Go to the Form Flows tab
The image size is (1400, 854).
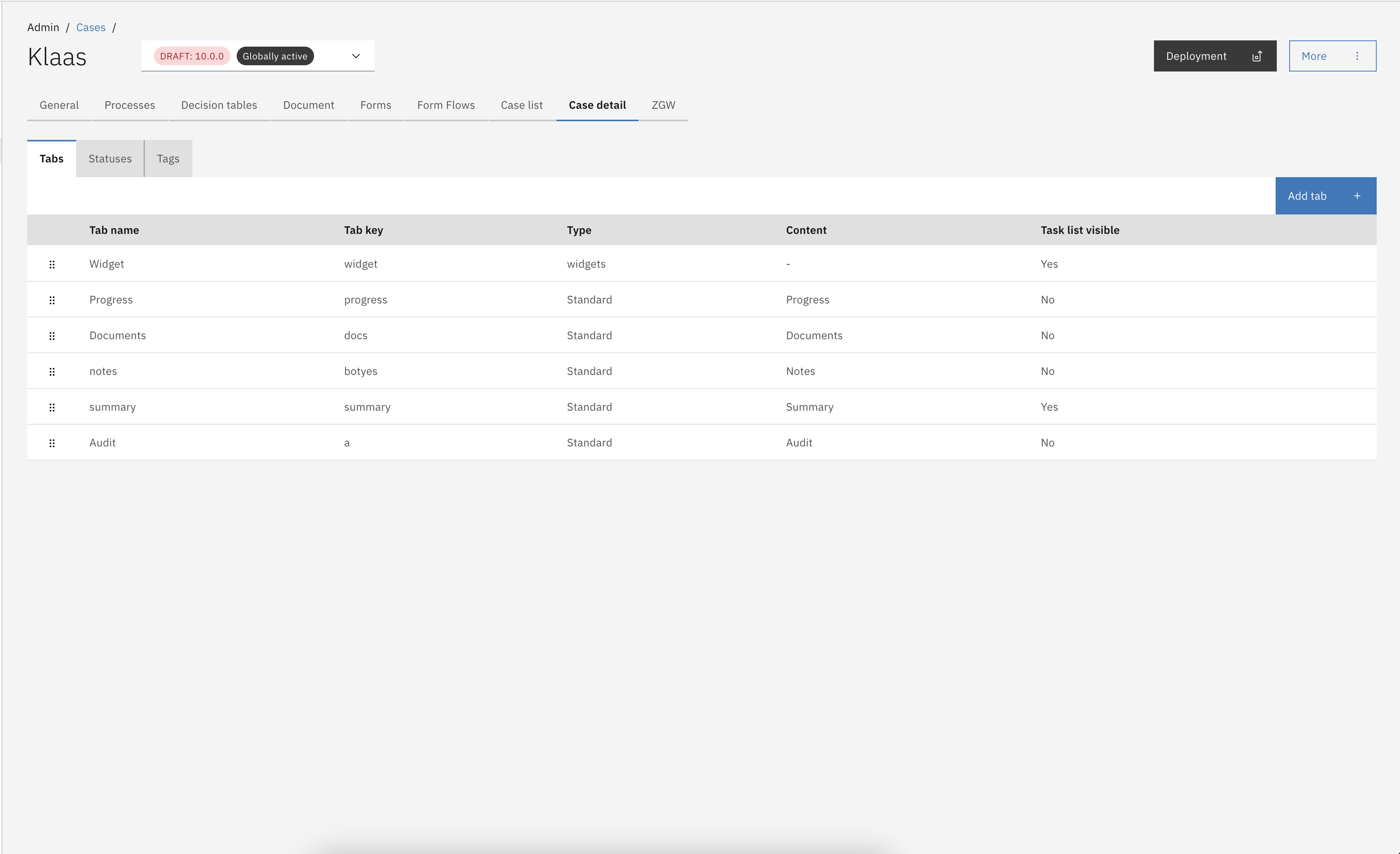(445, 105)
